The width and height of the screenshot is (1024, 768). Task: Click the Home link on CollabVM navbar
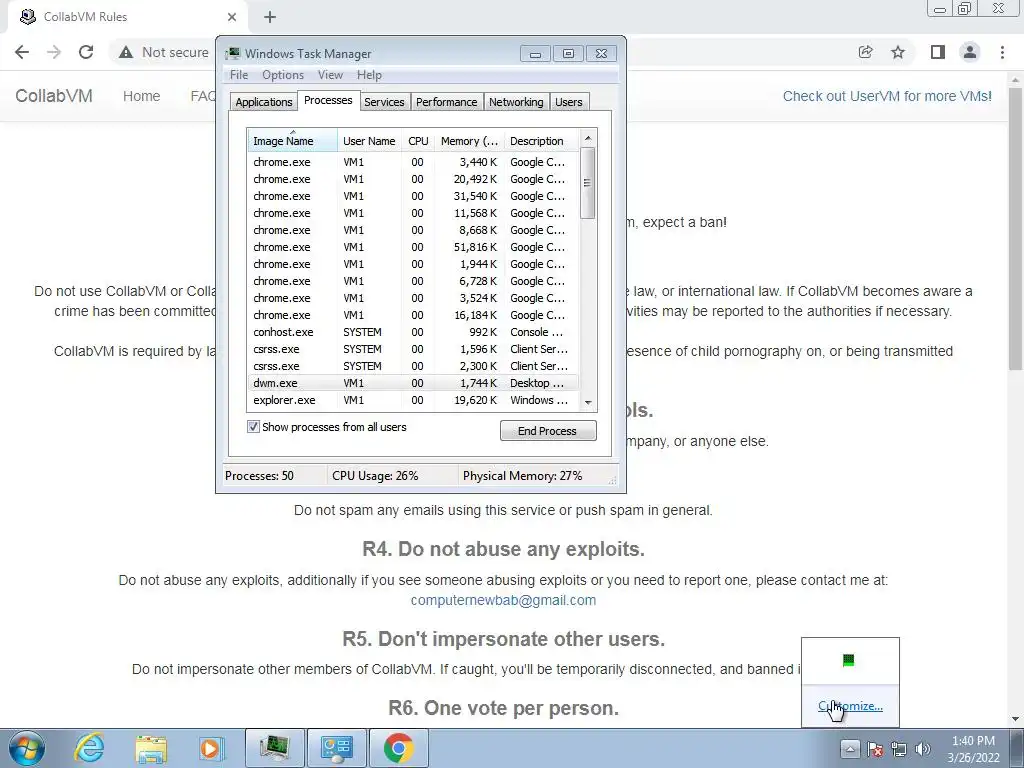(x=142, y=96)
